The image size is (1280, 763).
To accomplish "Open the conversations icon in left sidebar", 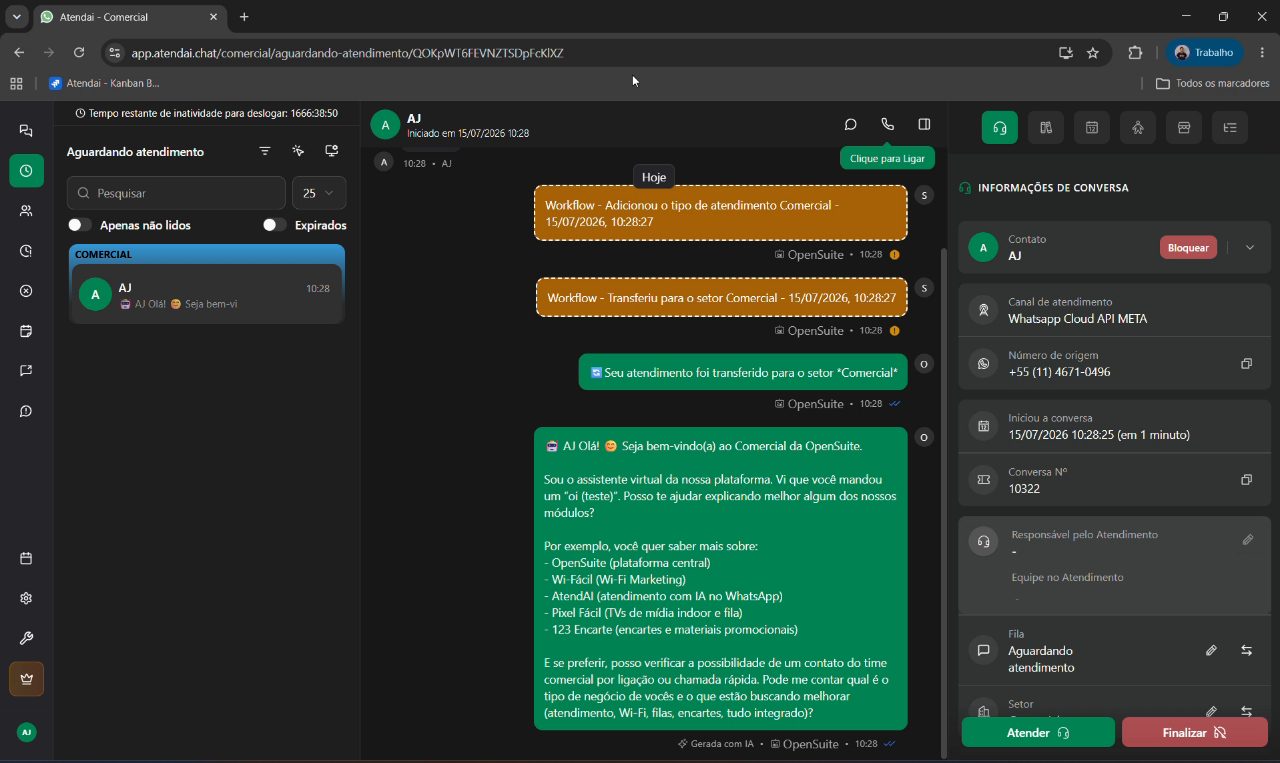I will [26, 131].
